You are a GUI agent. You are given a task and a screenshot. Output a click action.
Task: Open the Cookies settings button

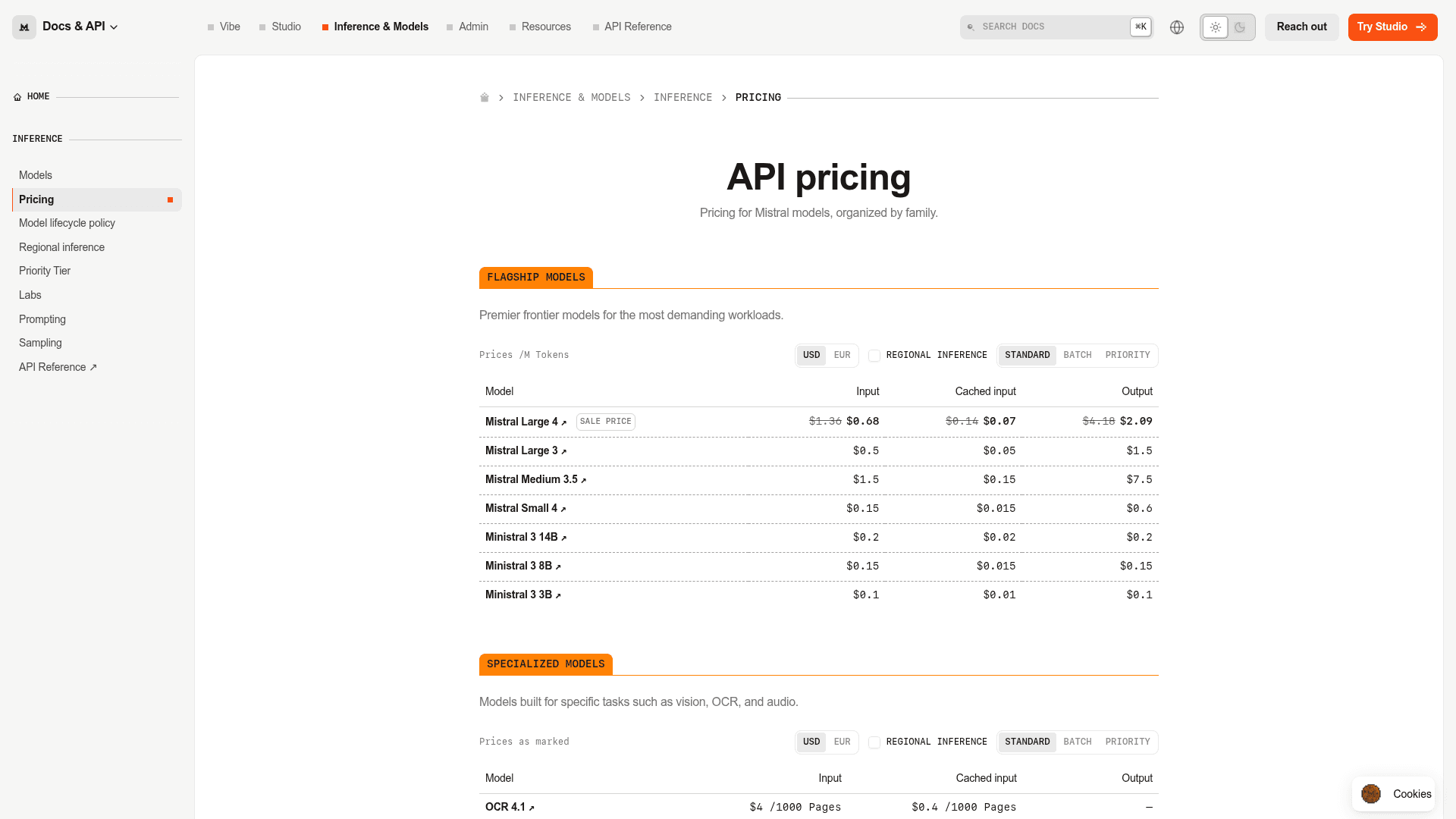click(x=1393, y=794)
